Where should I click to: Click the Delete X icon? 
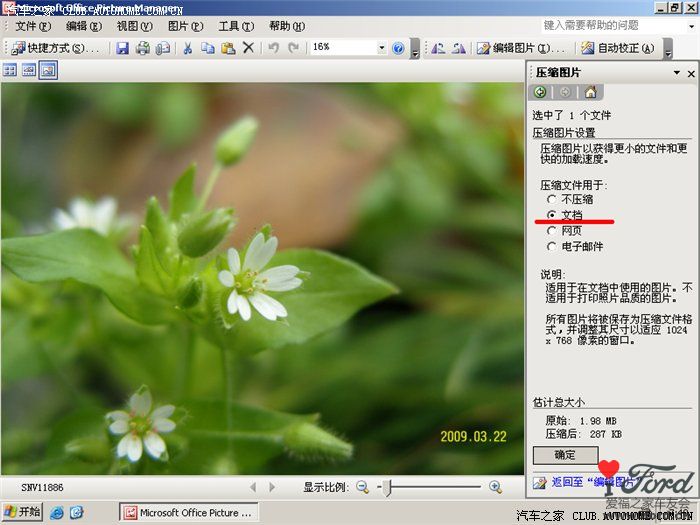pyautogui.click(x=248, y=48)
